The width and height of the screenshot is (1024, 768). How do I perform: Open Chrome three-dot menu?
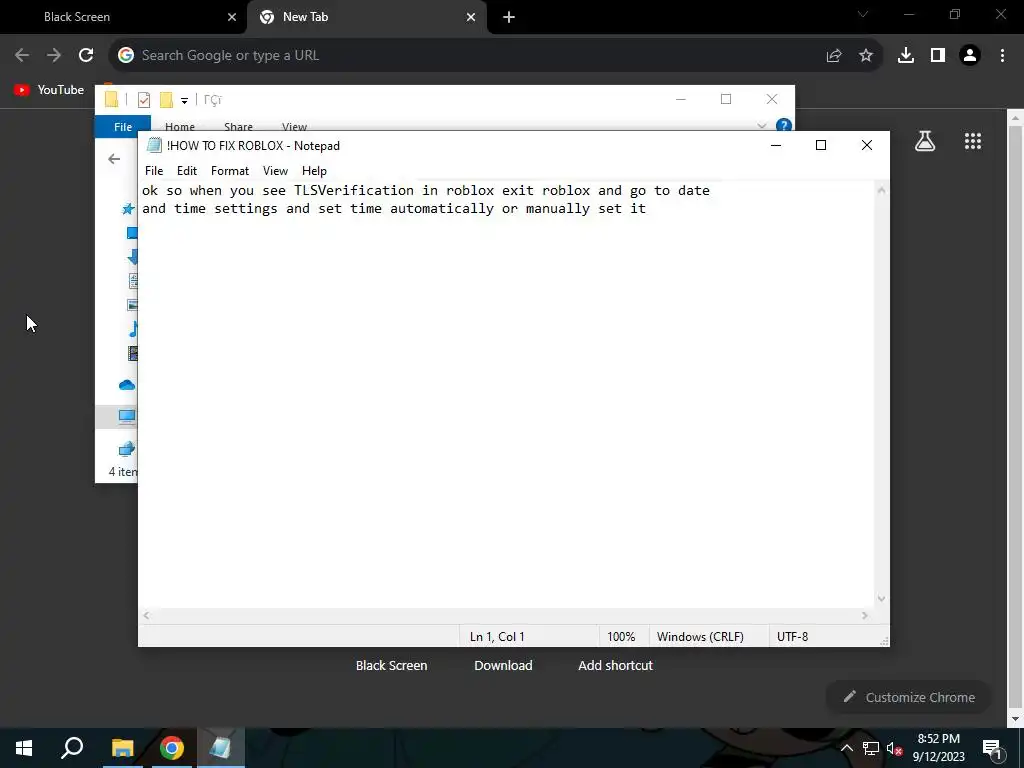pos(1002,56)
